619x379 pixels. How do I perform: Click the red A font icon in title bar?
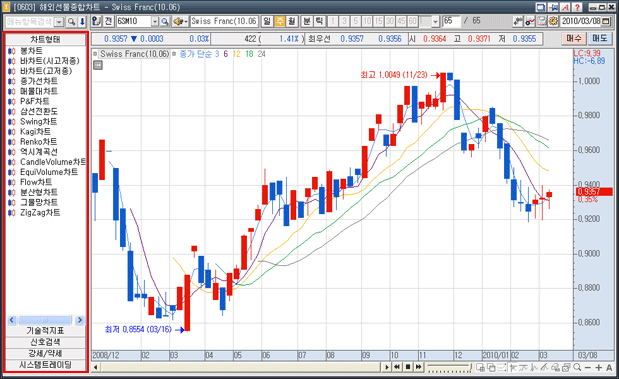pos(565,7)
